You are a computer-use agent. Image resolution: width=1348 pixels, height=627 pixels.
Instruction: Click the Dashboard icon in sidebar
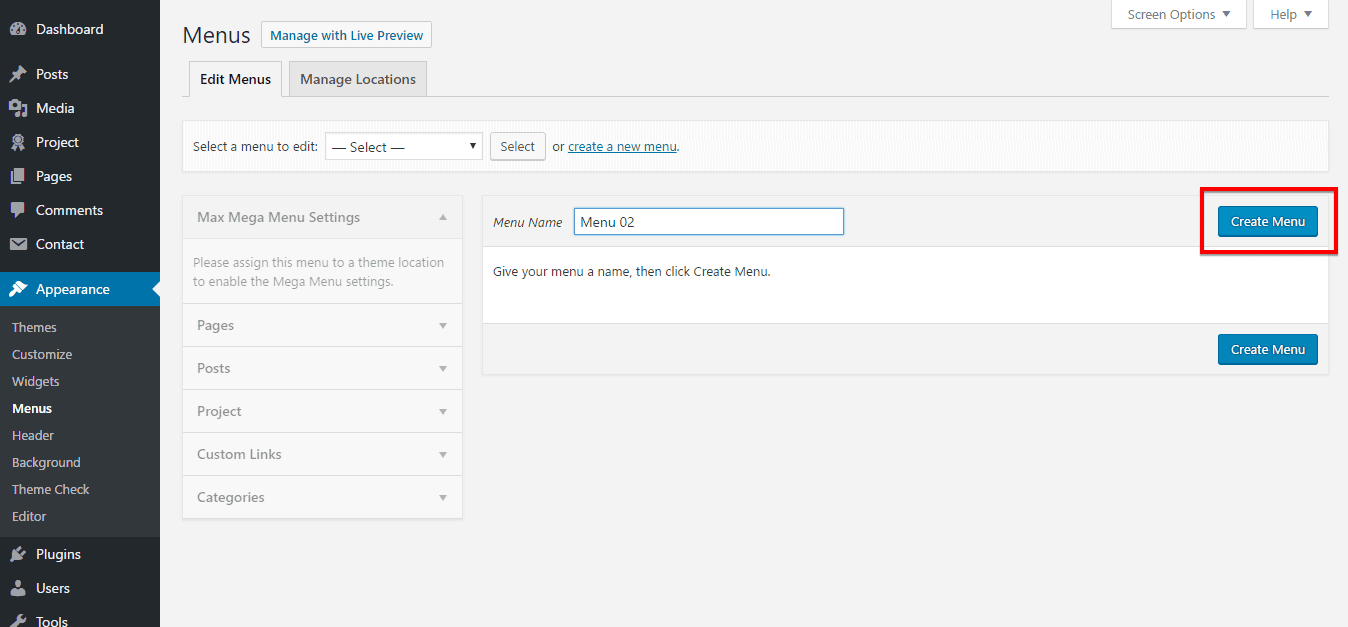pos(20,28)
